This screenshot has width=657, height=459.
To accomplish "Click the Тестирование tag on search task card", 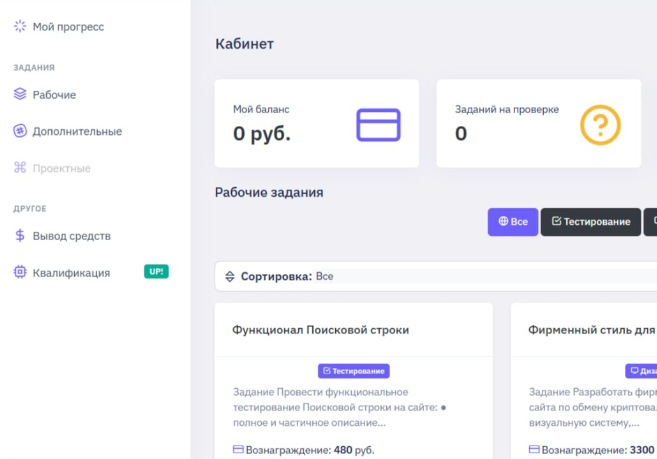I will pos(354,371).
